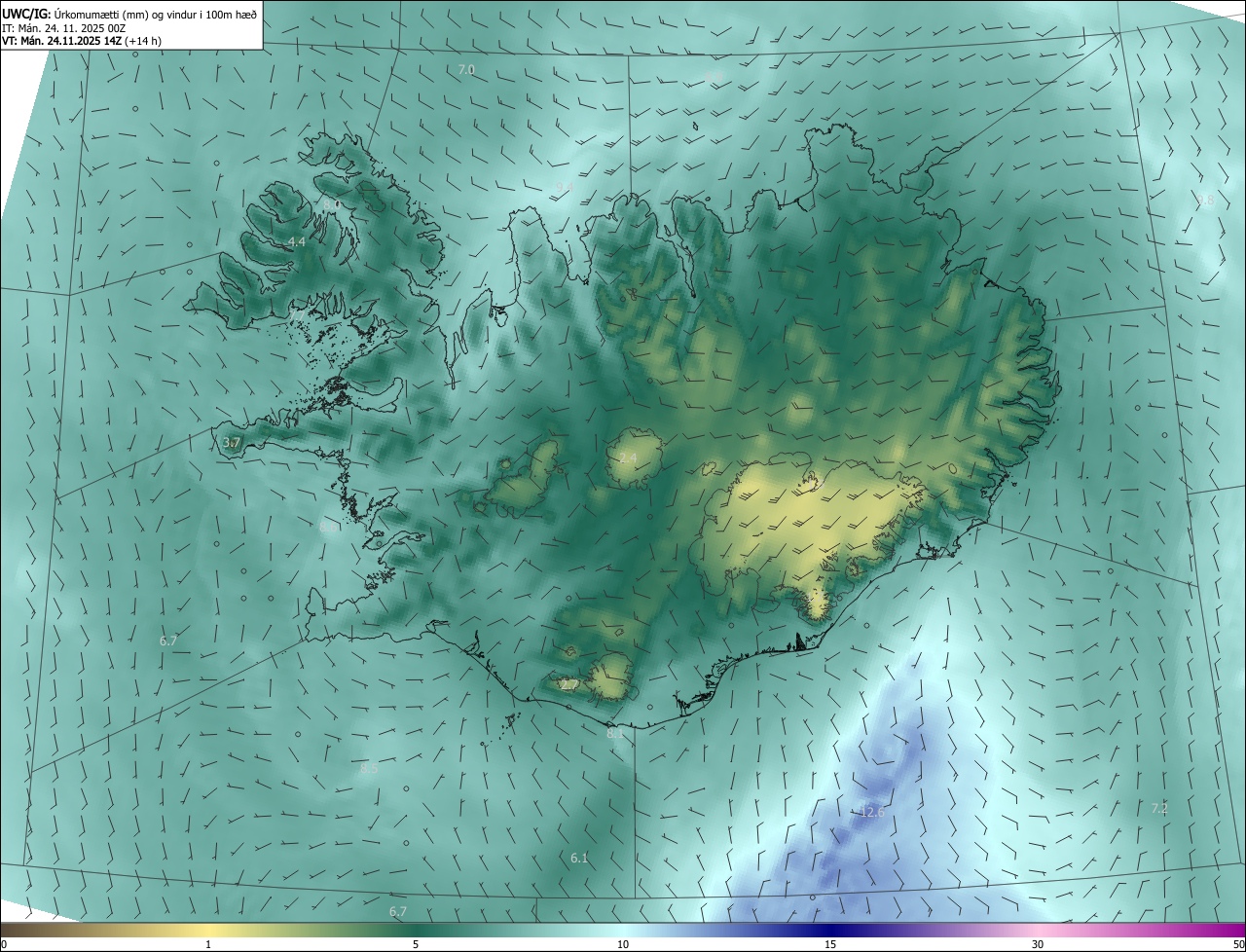Click the 6.1 value south of Iceland
The width and height of the screenshot is (1246, 952).
[579, 858]
